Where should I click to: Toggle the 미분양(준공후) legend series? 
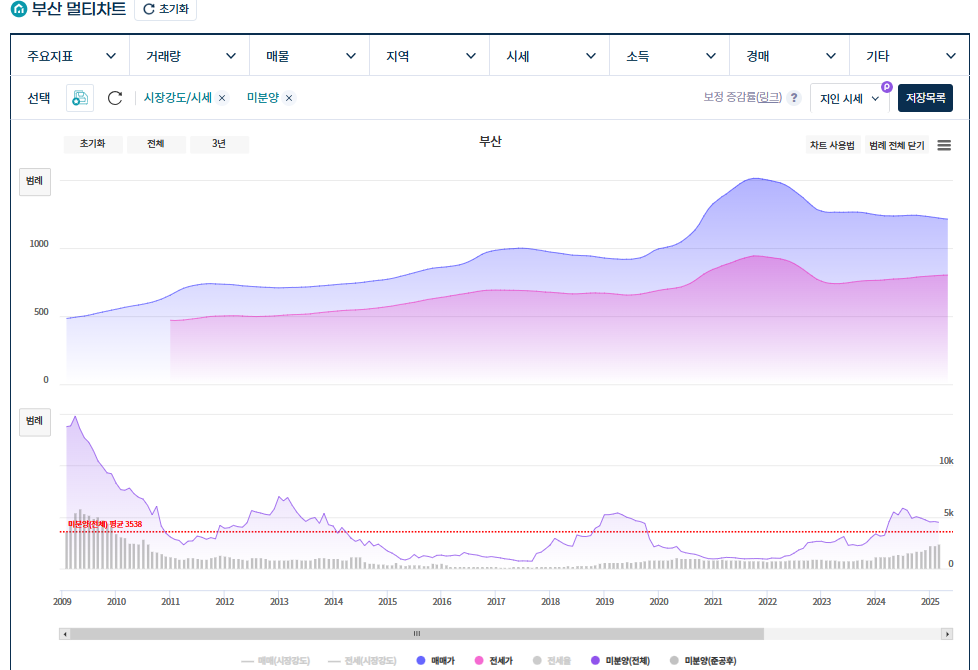(x=702, y=661)
